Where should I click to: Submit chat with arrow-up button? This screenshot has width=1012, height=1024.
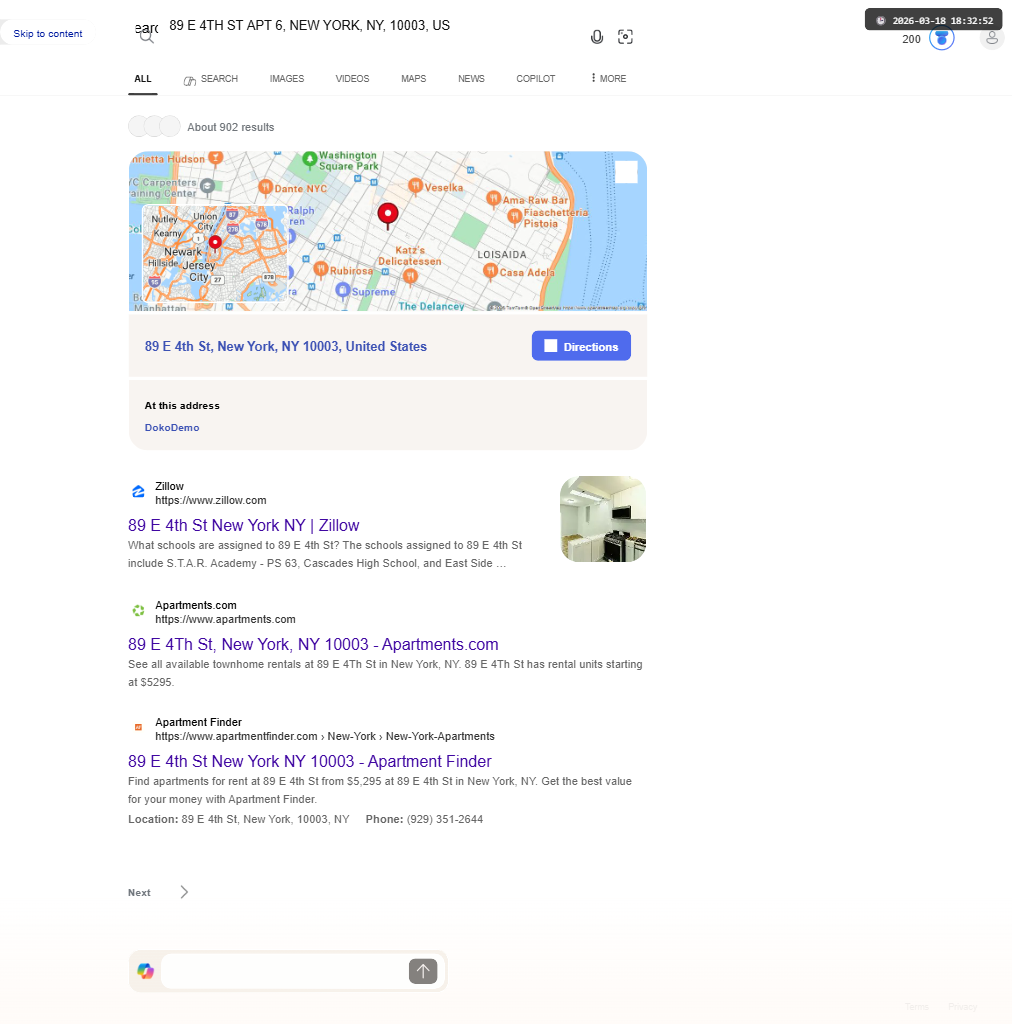pyautogui.click(x=423, y=971)
